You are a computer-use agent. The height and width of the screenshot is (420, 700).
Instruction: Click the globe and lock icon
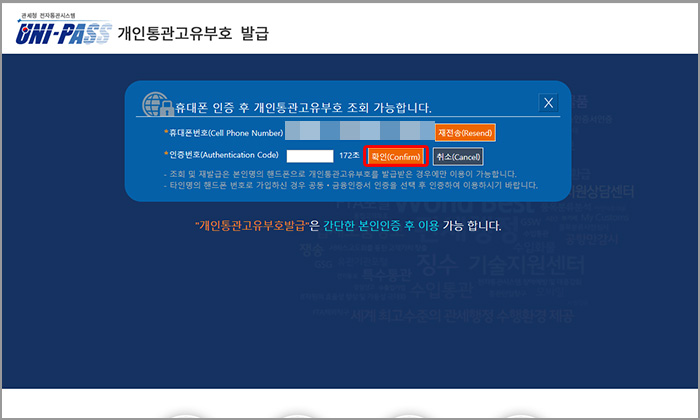[158, 104]
